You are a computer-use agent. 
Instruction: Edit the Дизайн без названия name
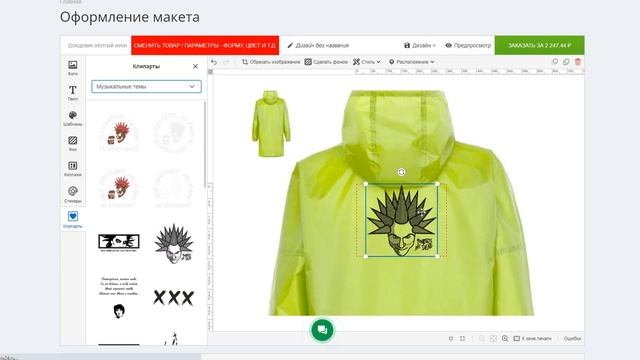pos(318,45)
